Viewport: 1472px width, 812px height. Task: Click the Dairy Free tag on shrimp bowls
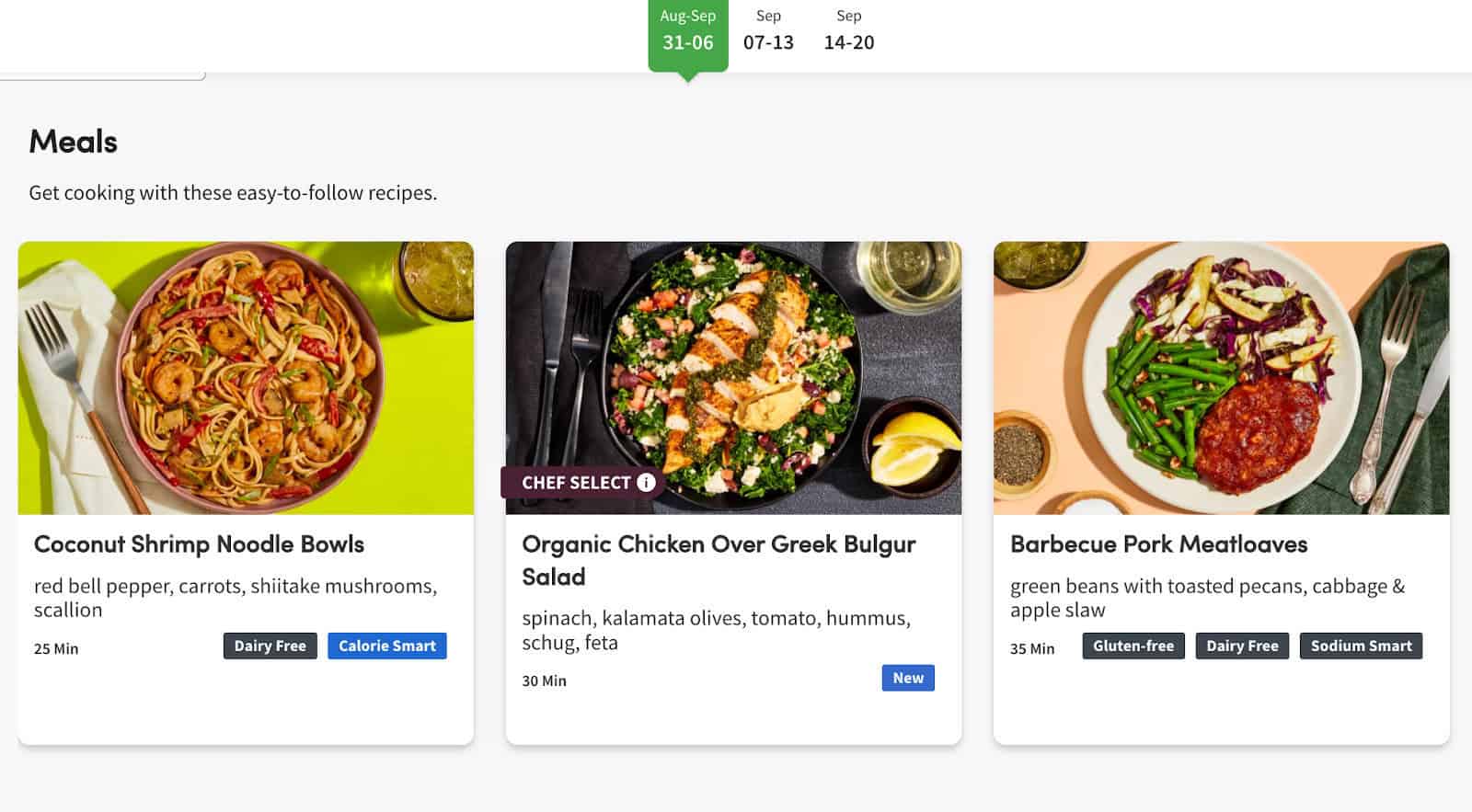pos(270,646)
